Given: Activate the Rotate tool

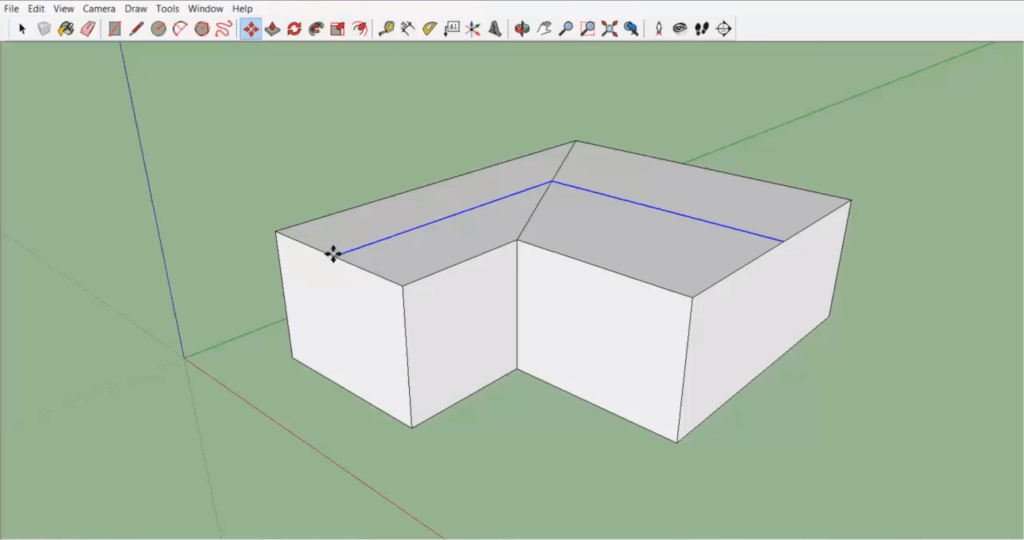Looking at the screenshot, I should (294, 29).
